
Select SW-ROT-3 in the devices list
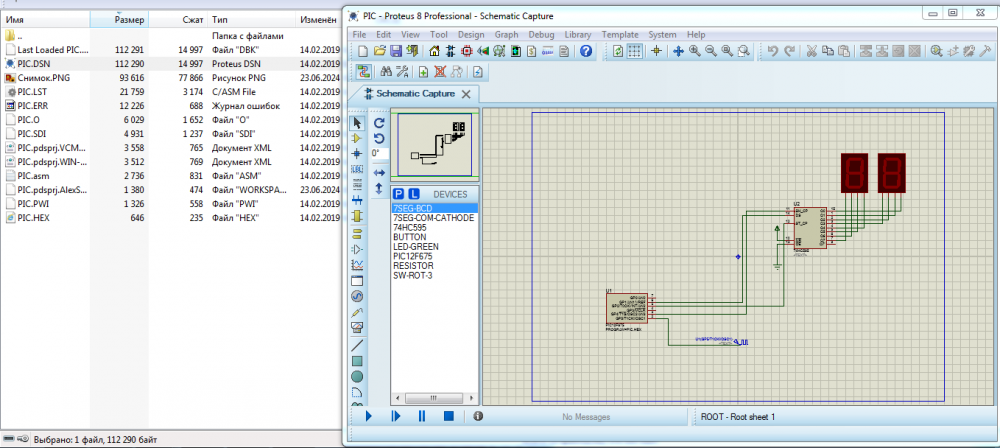[x=411, y=275]
